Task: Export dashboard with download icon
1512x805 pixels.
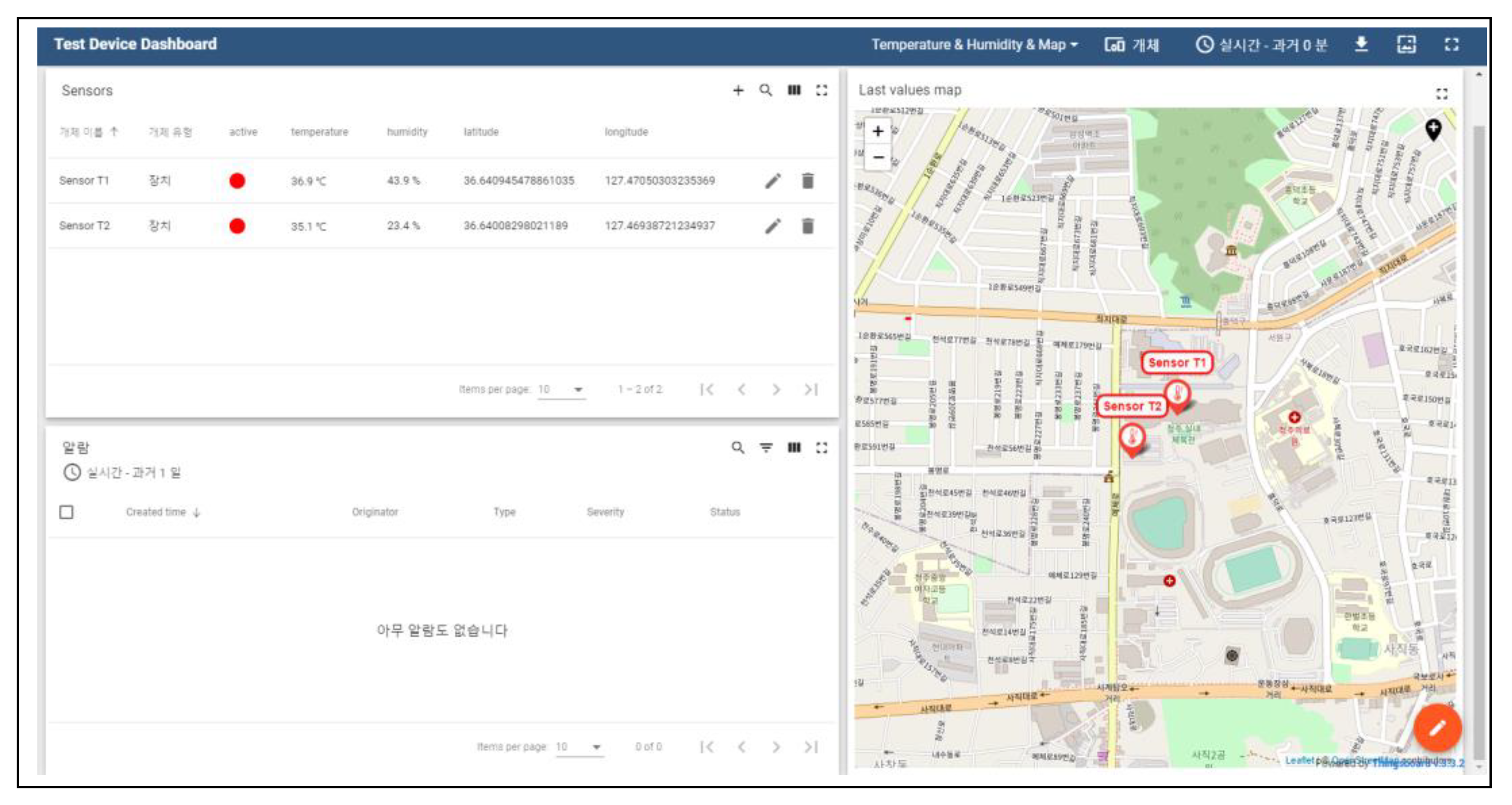Action: [1361, 44]
